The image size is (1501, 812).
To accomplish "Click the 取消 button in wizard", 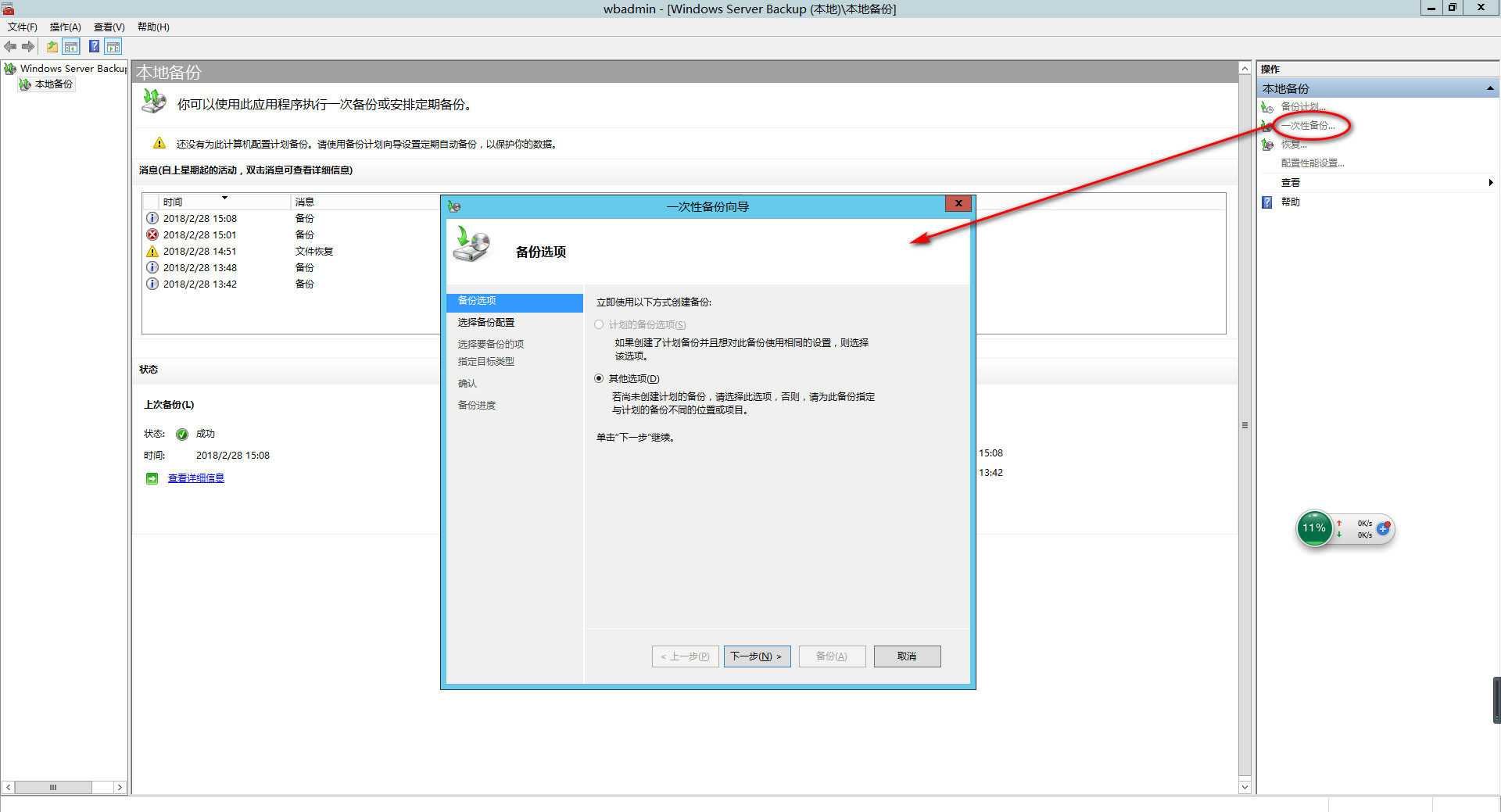I will pyautogui.click(x=907, y=656).
